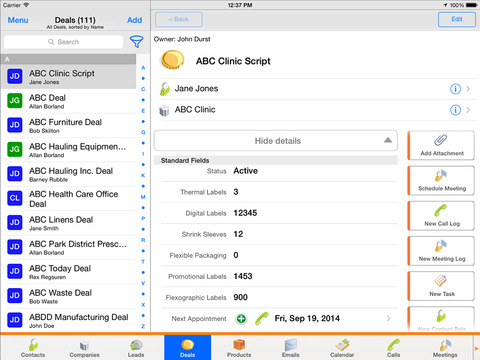
Task: Open the Calls tab
Action: point(393,348)
